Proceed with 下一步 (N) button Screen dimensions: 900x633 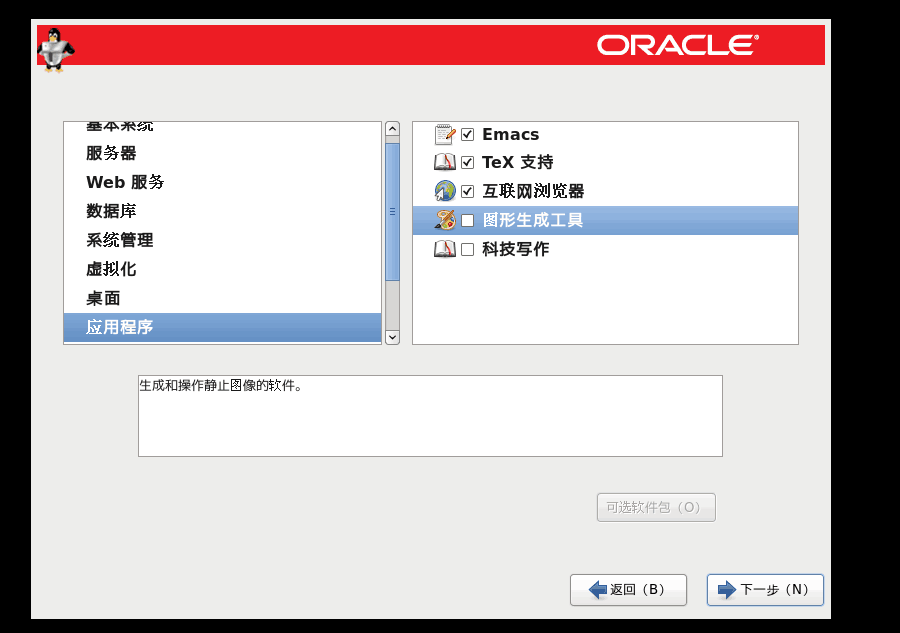[765, 590]
